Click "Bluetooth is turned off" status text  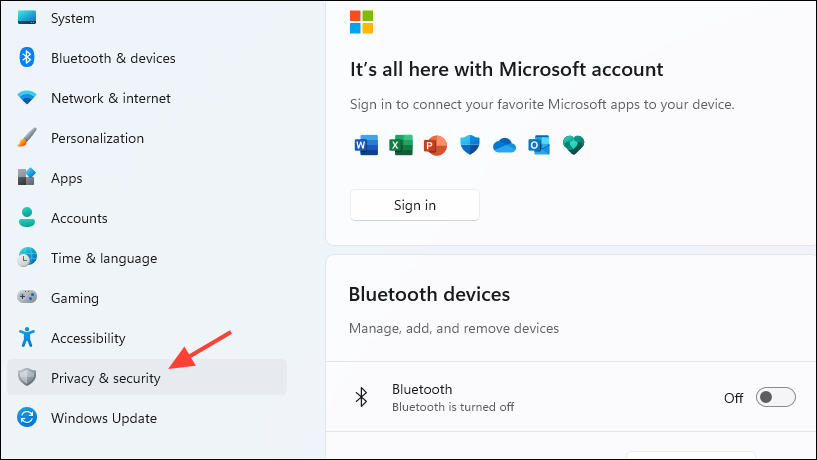453,407
